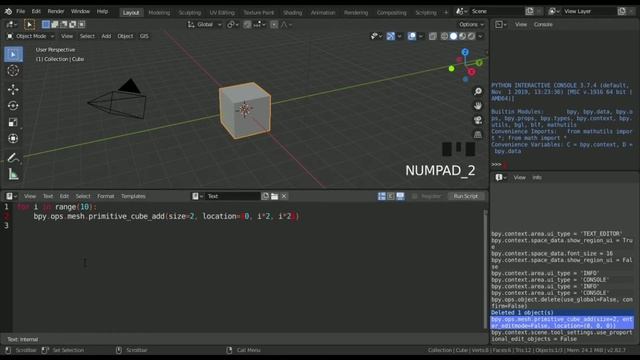The width and height of the screenshot is (640, 360).
Task: Toggle line numbers in text editor
Action: pos(382,196)
